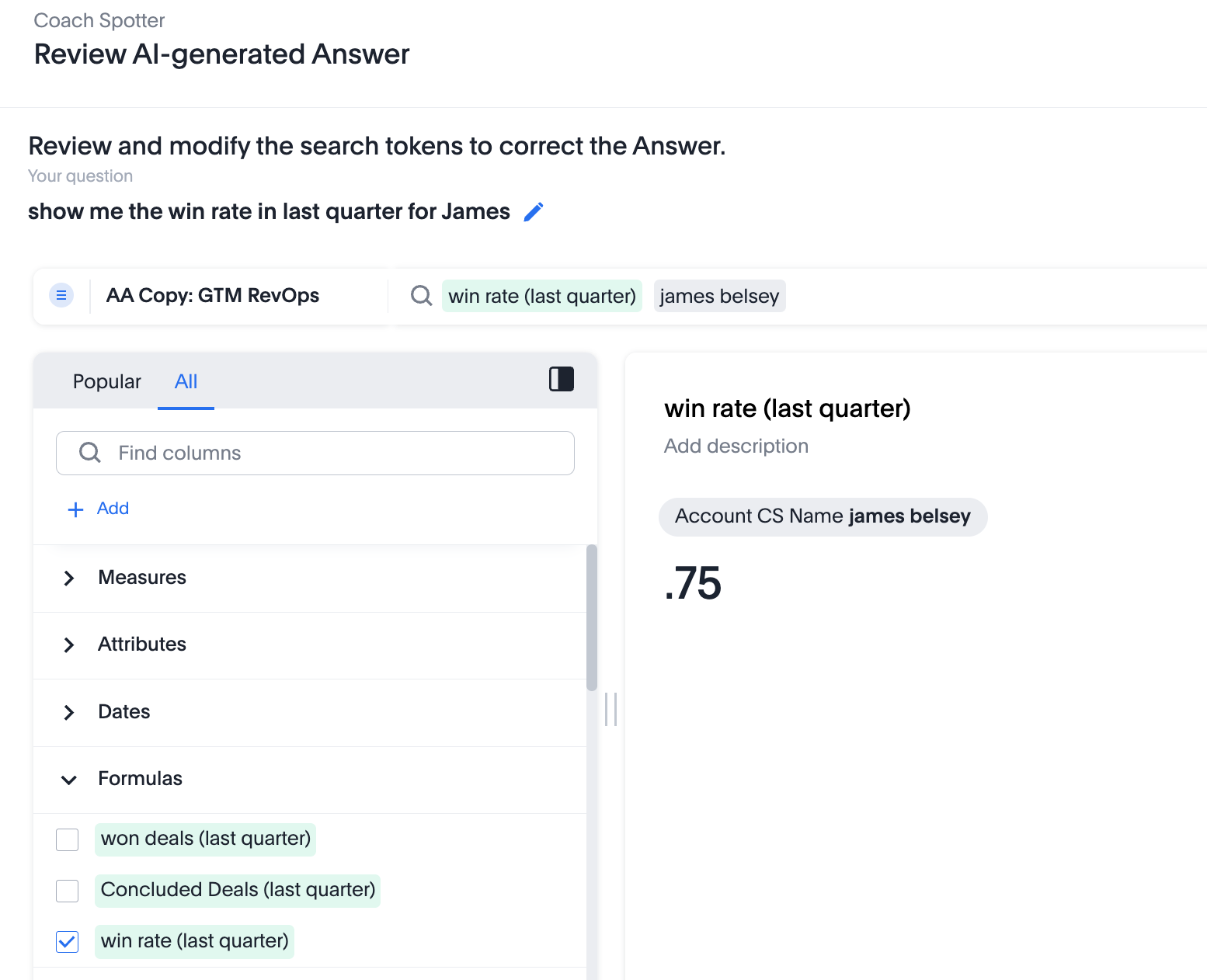
Task: Open the data source menu beside AA Copy: GTM RevOps
Action: click(x=61, y=295)
